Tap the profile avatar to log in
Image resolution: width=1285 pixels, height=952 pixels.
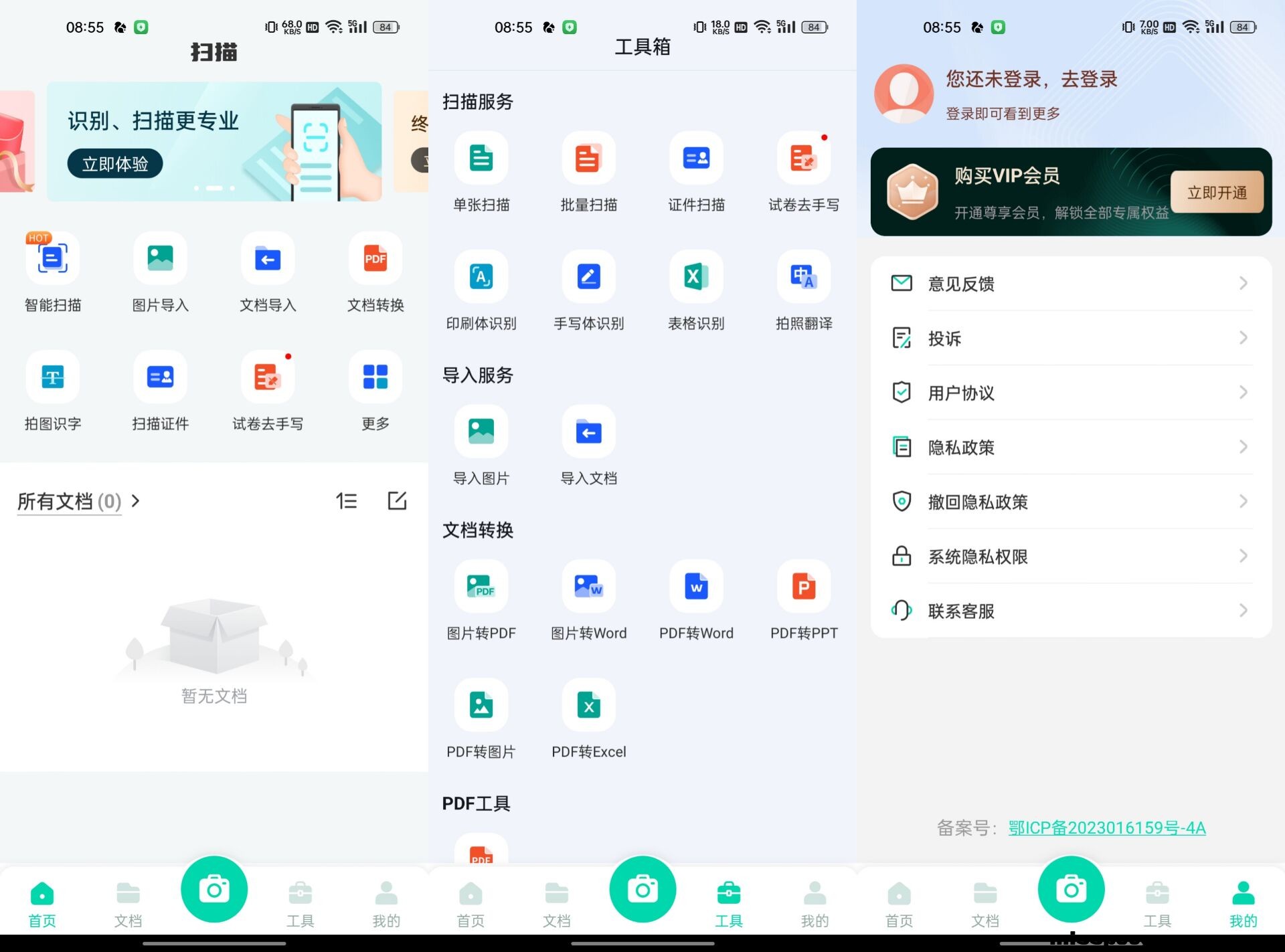(904, 94)
